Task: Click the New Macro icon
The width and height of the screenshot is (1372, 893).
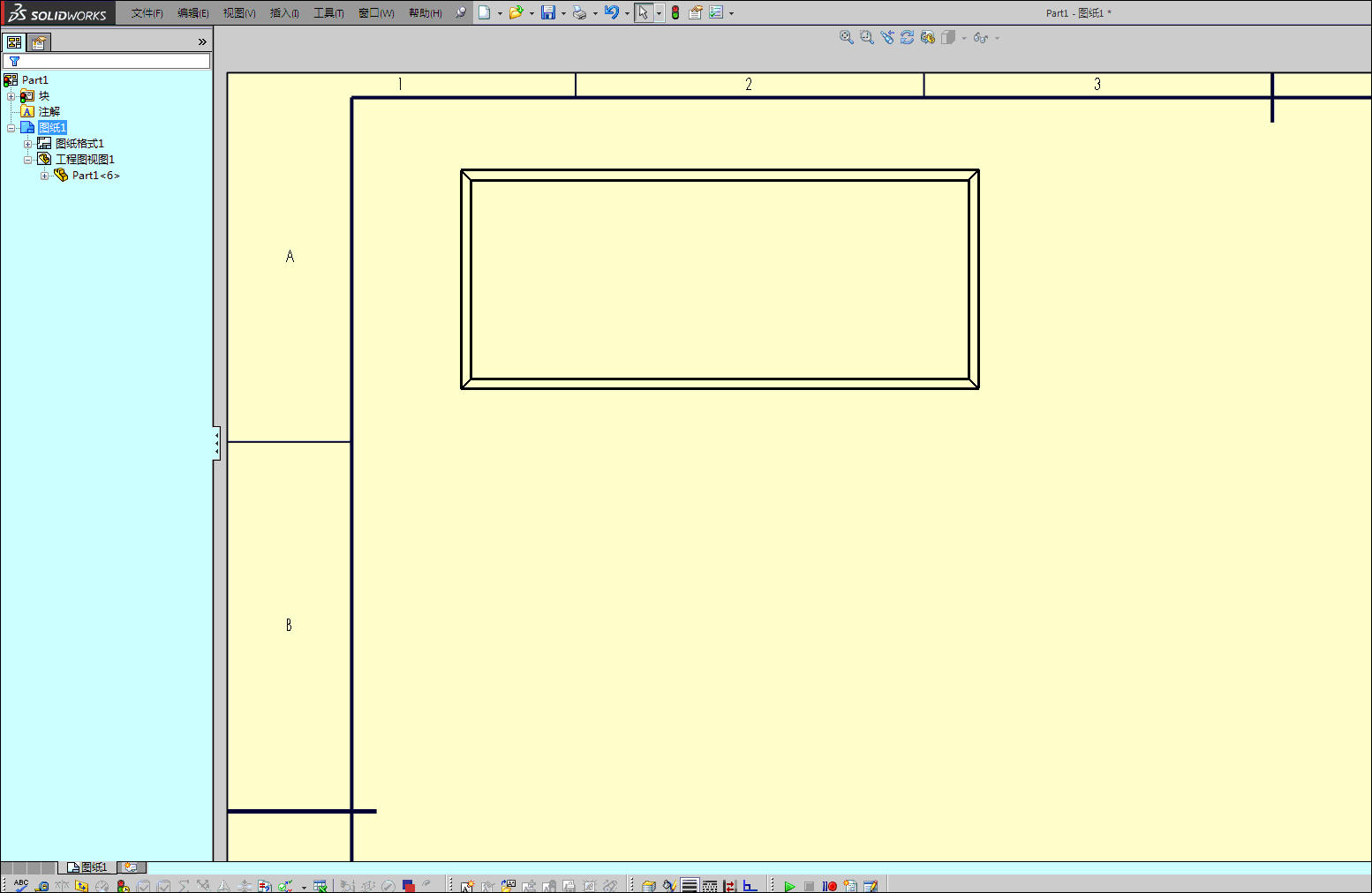Action: (x=850, y=886)
